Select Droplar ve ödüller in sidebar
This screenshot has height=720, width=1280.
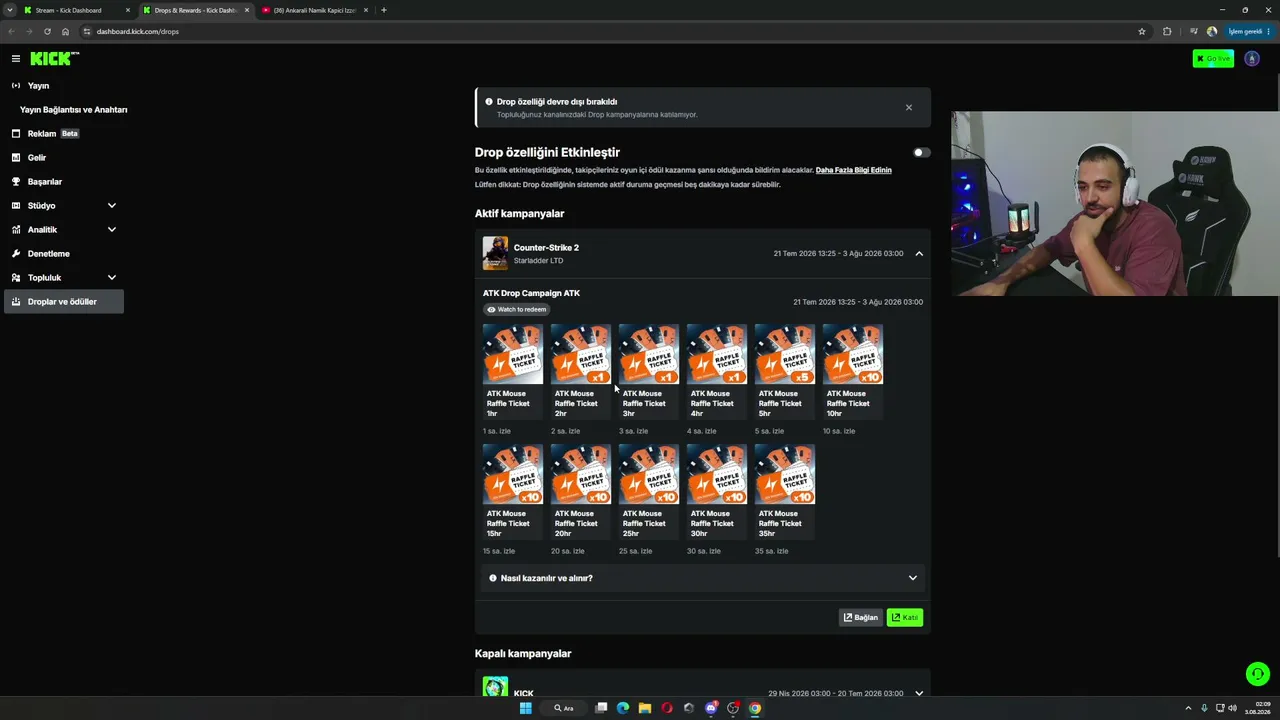[64, 302]
